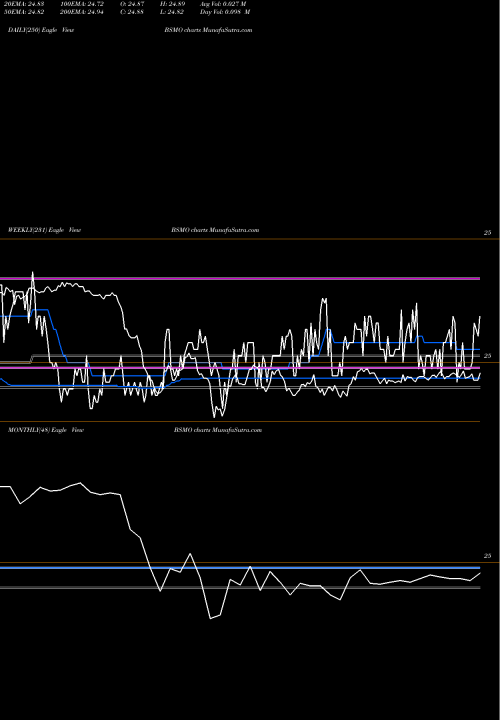Select the low price L: 24.82
500x720 pixels.
pos(172,12)
